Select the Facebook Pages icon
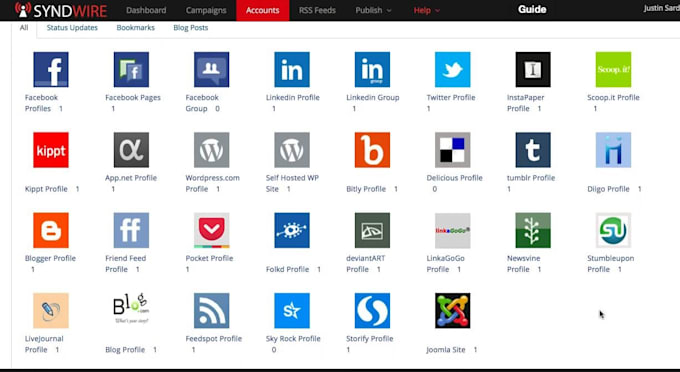The width and height of the screenshot is (680, 372). pyautogui.click(x=131, y=69)
